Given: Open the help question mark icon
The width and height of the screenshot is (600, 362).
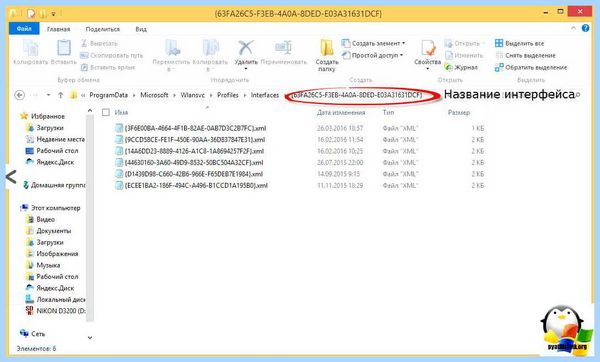Looking at the screenshot, I should 585,28.
